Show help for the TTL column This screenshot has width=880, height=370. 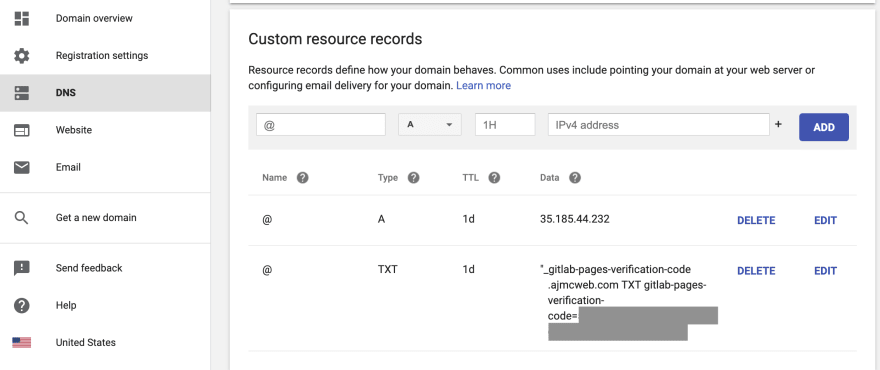(494, 178)
